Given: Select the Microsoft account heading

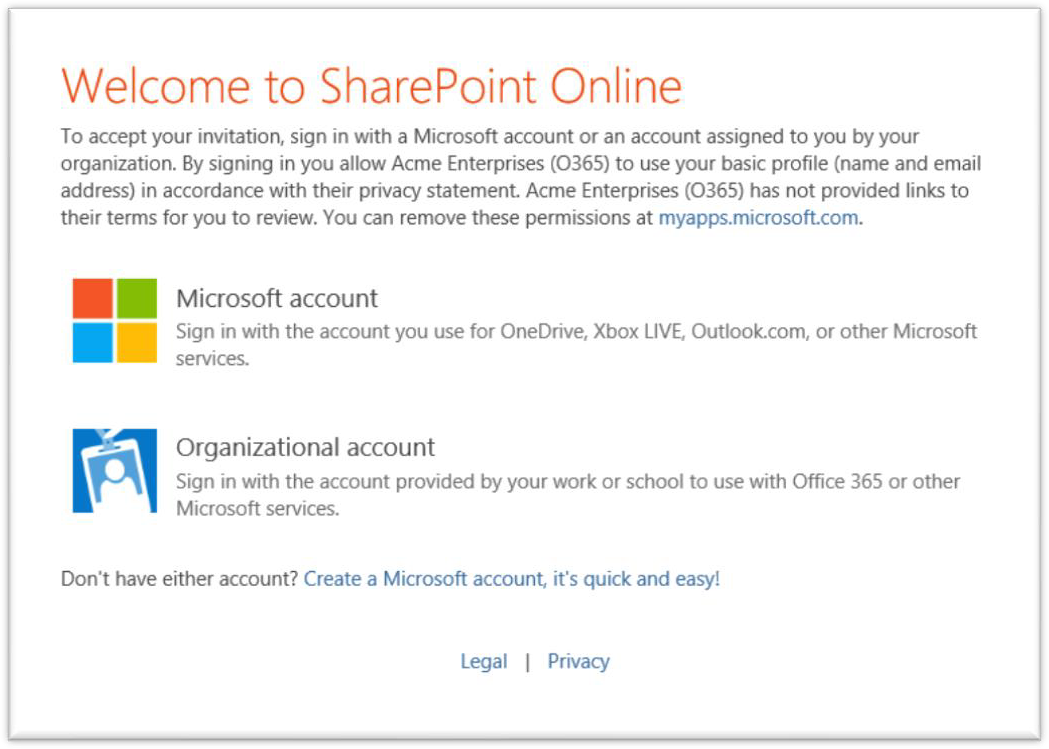Looking at the screenshot, I should pos(277,298).
